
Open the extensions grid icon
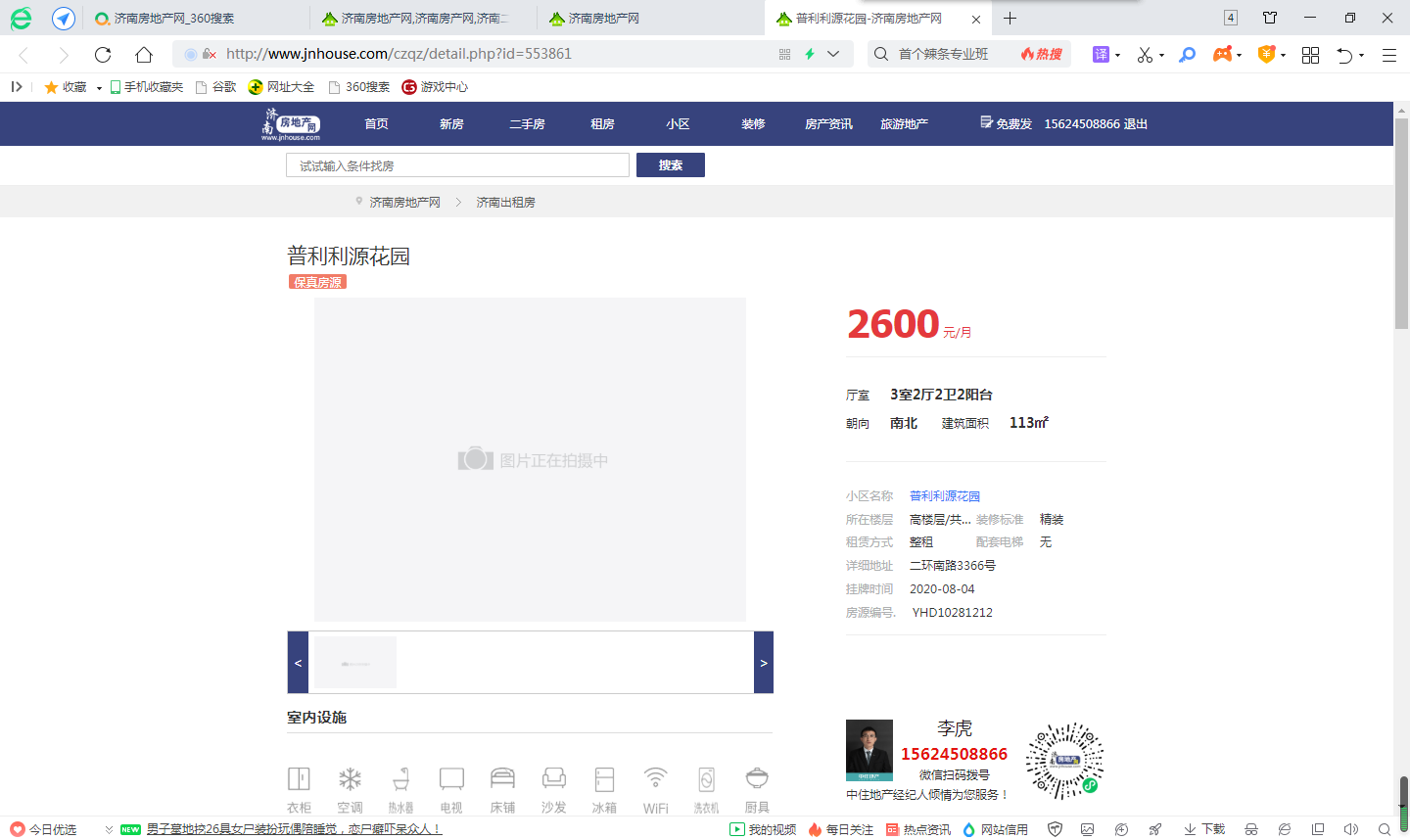(x=1310, y=55)
